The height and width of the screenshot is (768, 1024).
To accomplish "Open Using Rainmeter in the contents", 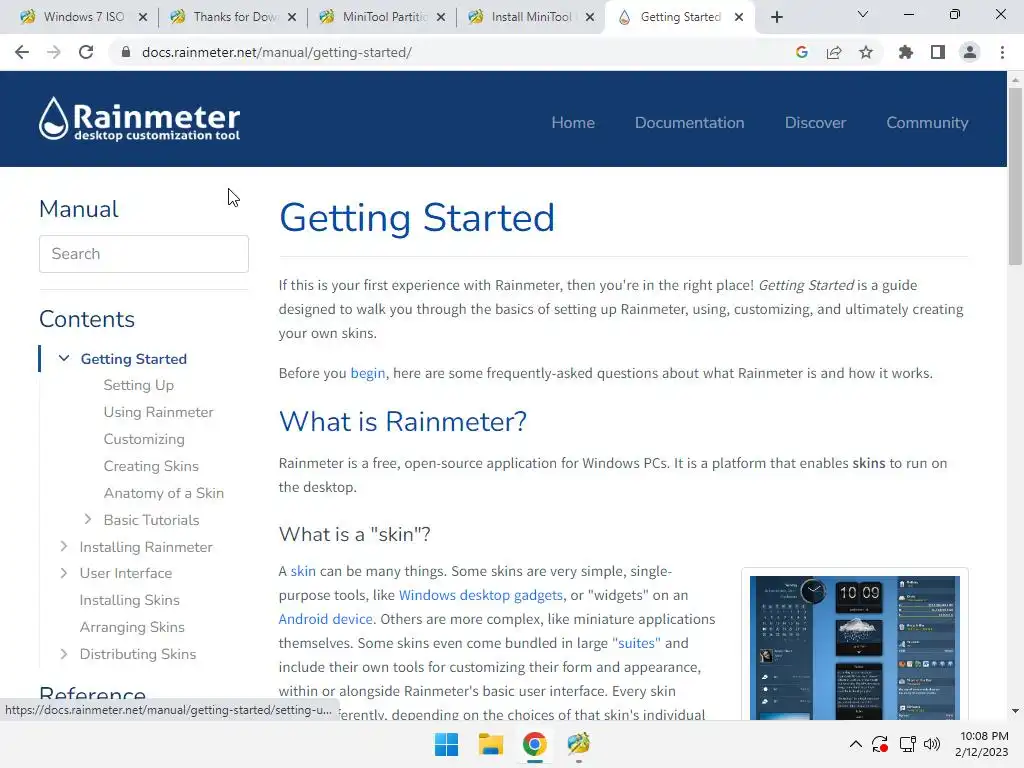I will [159, 412].
